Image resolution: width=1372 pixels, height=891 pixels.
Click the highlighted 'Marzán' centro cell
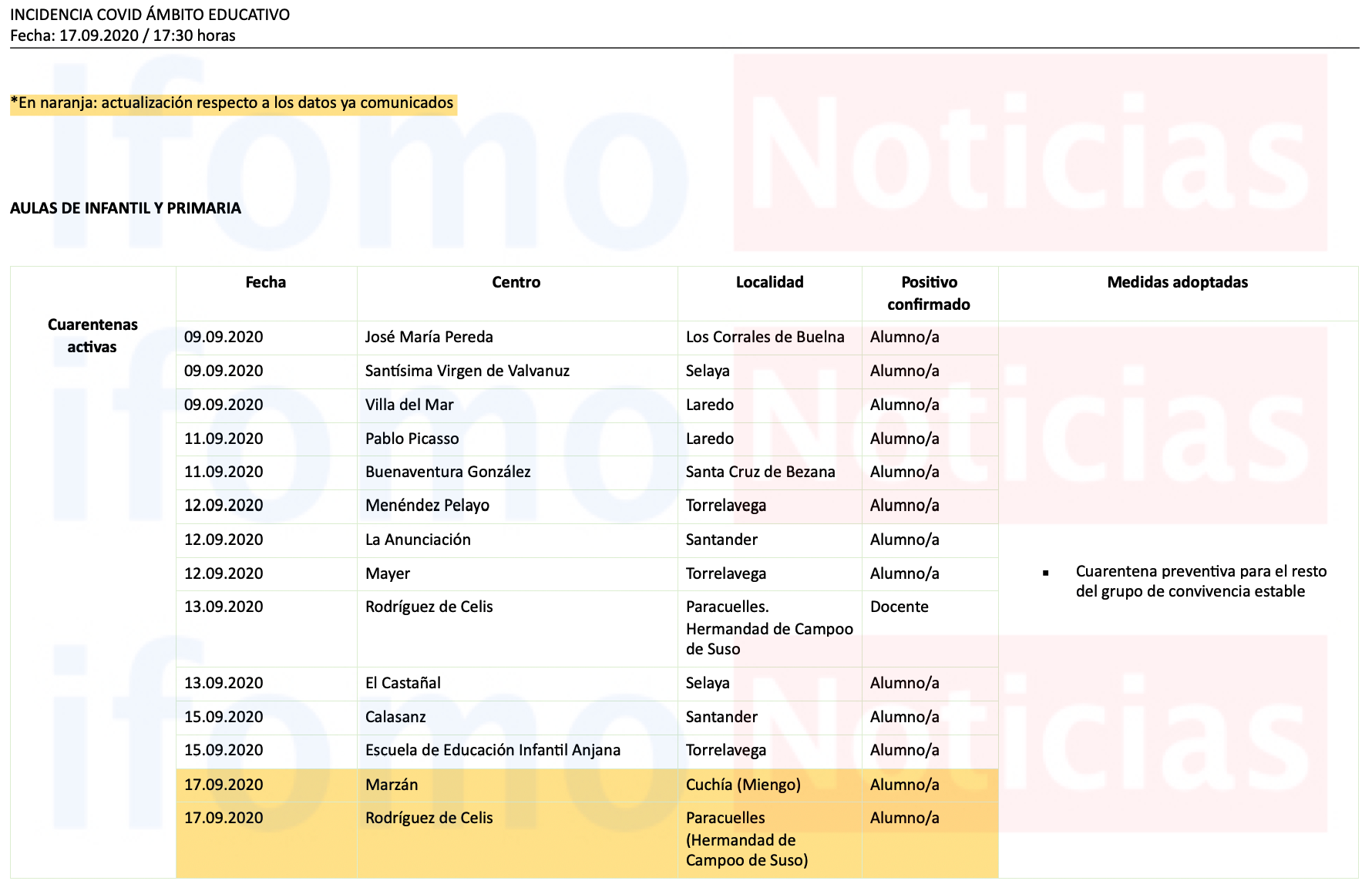(x=392, y=785)
